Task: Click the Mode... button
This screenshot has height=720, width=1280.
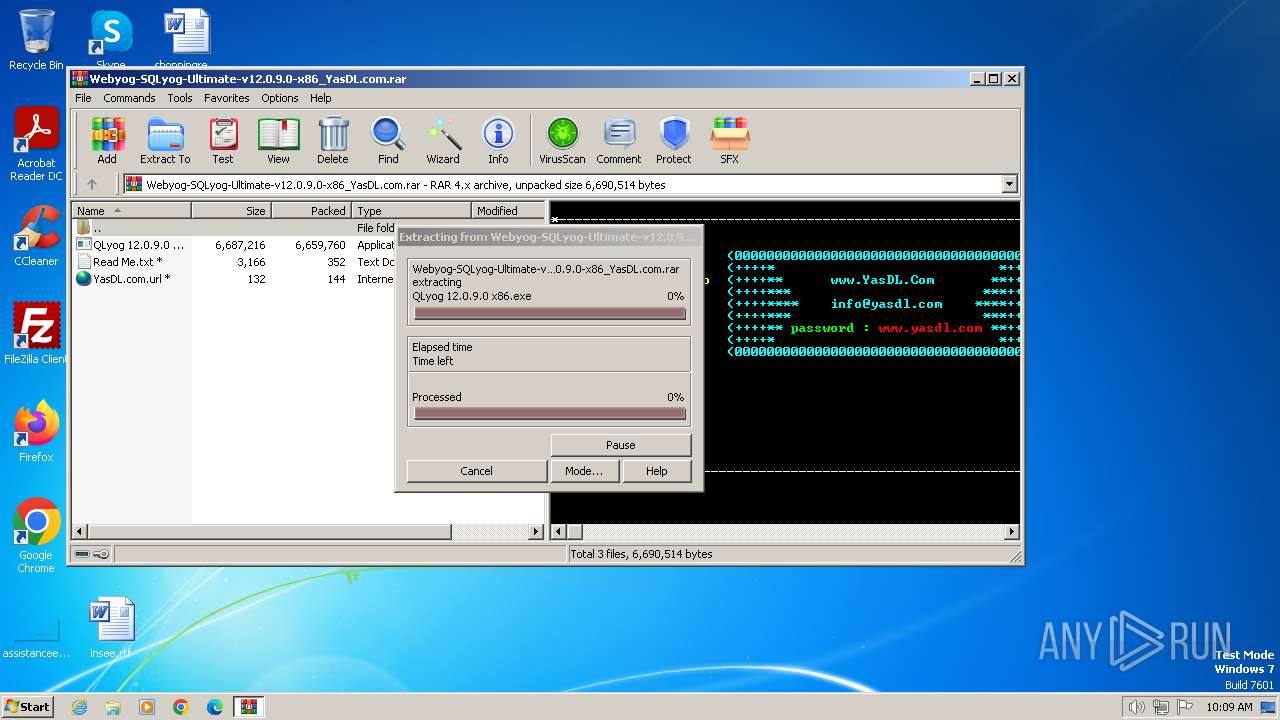Action: pos(584,471)
